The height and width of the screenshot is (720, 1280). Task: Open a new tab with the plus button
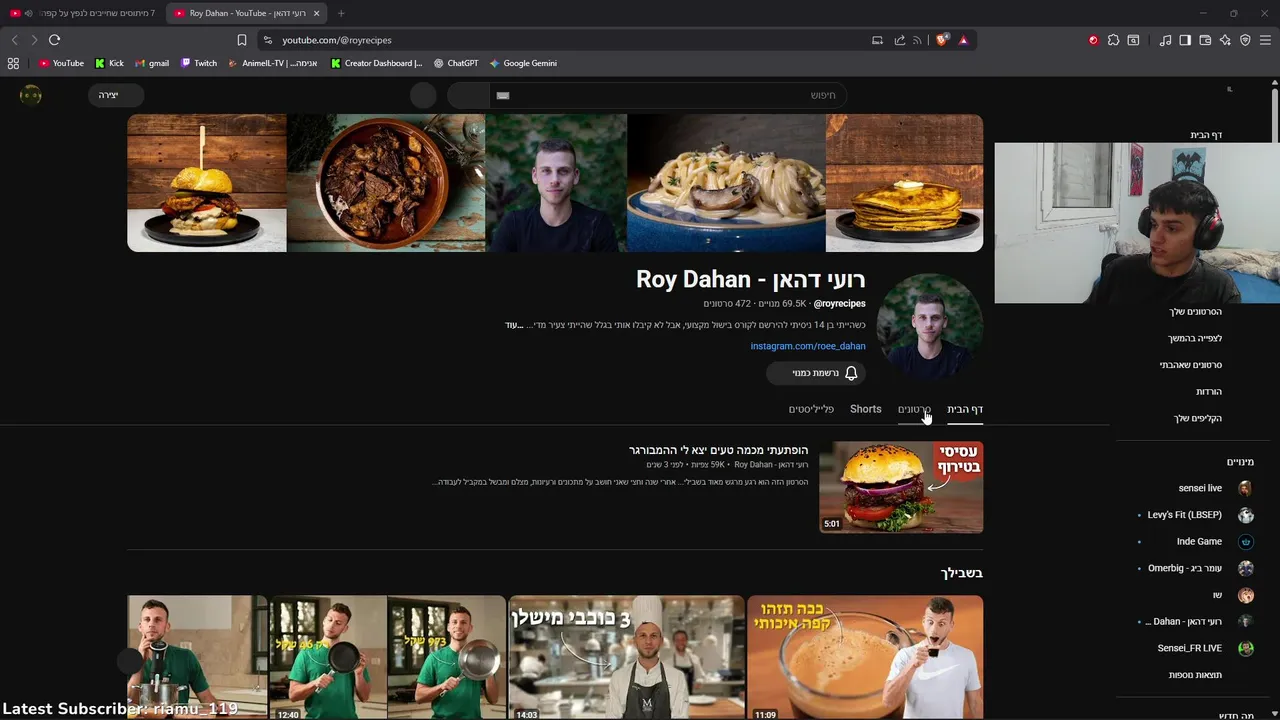pos(341,13)
